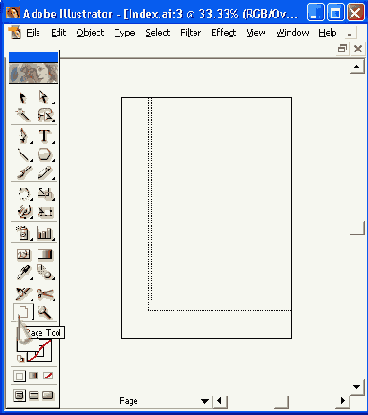368x415 pixels.
Task: Click the toolbox blue title bar
Action: 33,57
